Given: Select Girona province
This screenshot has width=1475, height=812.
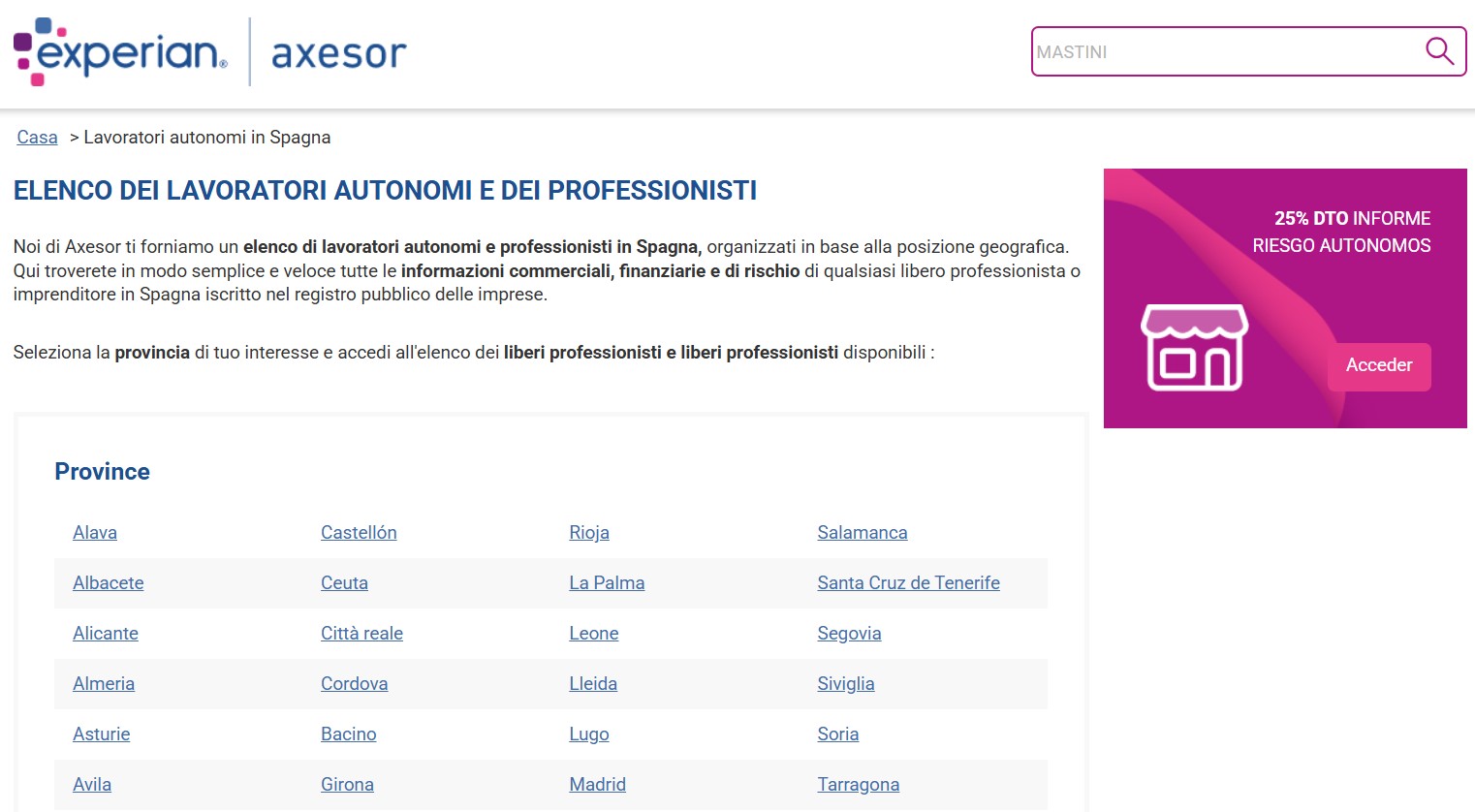Looking at the screenshot, I should click(x=347, y=785).
